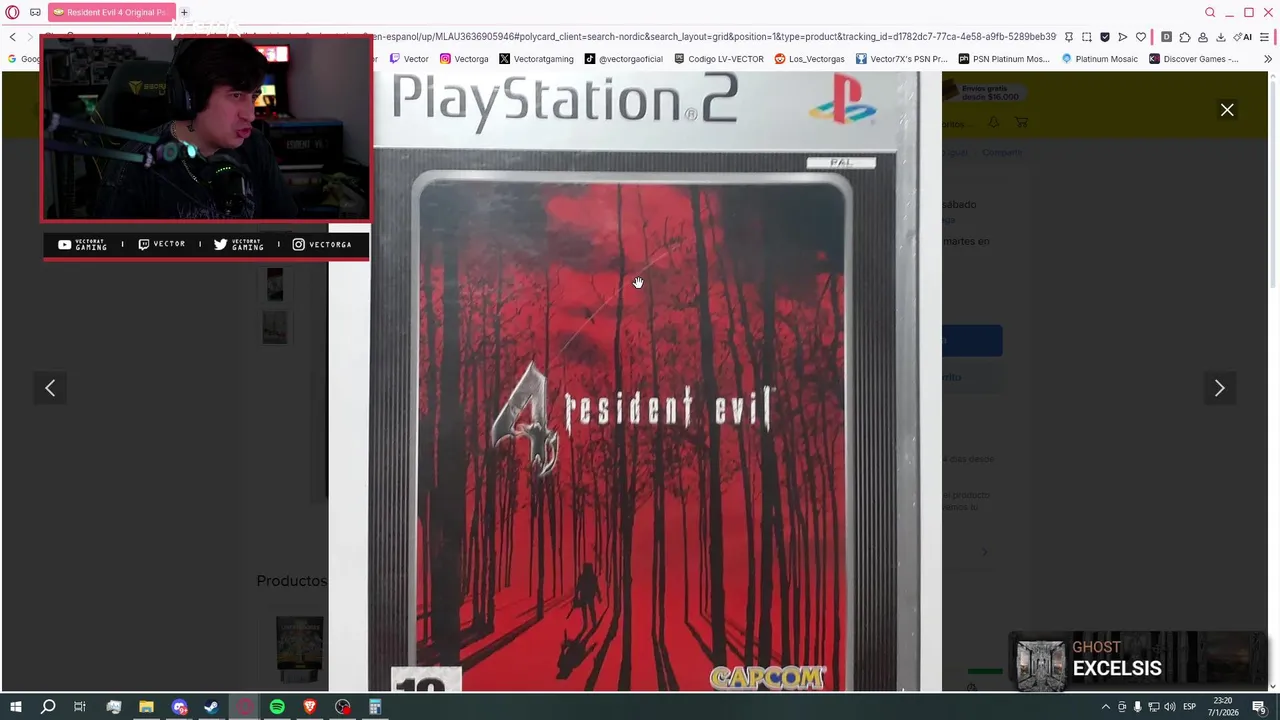Screen dimensions: 1280x720
Task: Open the extensions cube icon
Action: (x=1184, y=37)
